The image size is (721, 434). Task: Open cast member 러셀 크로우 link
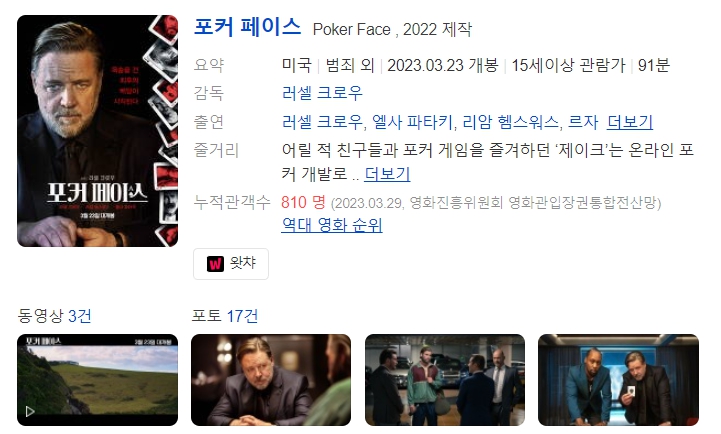coord(322,122)
